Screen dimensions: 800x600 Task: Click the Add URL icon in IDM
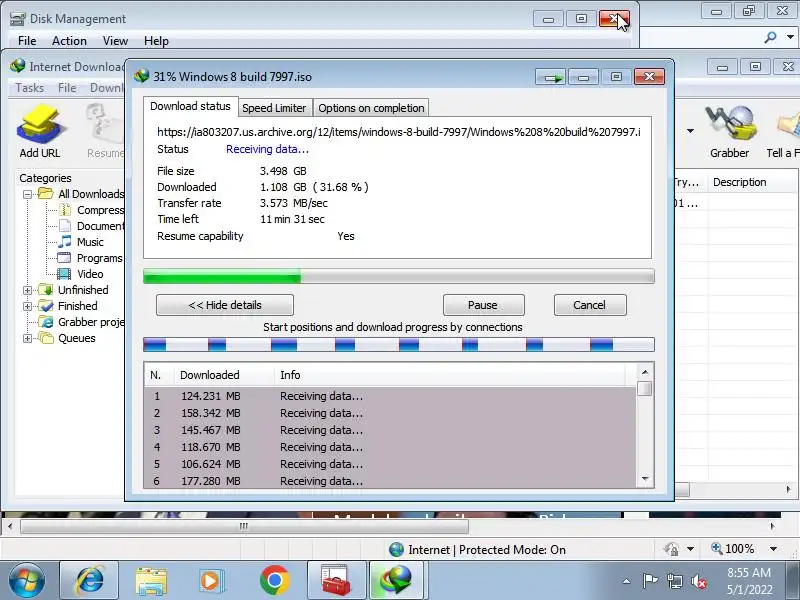tap(40, 124)
